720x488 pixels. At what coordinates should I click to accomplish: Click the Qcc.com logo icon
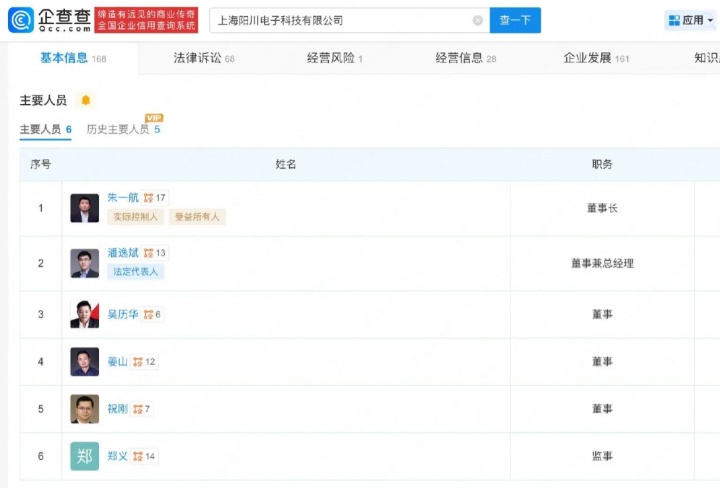21,20
